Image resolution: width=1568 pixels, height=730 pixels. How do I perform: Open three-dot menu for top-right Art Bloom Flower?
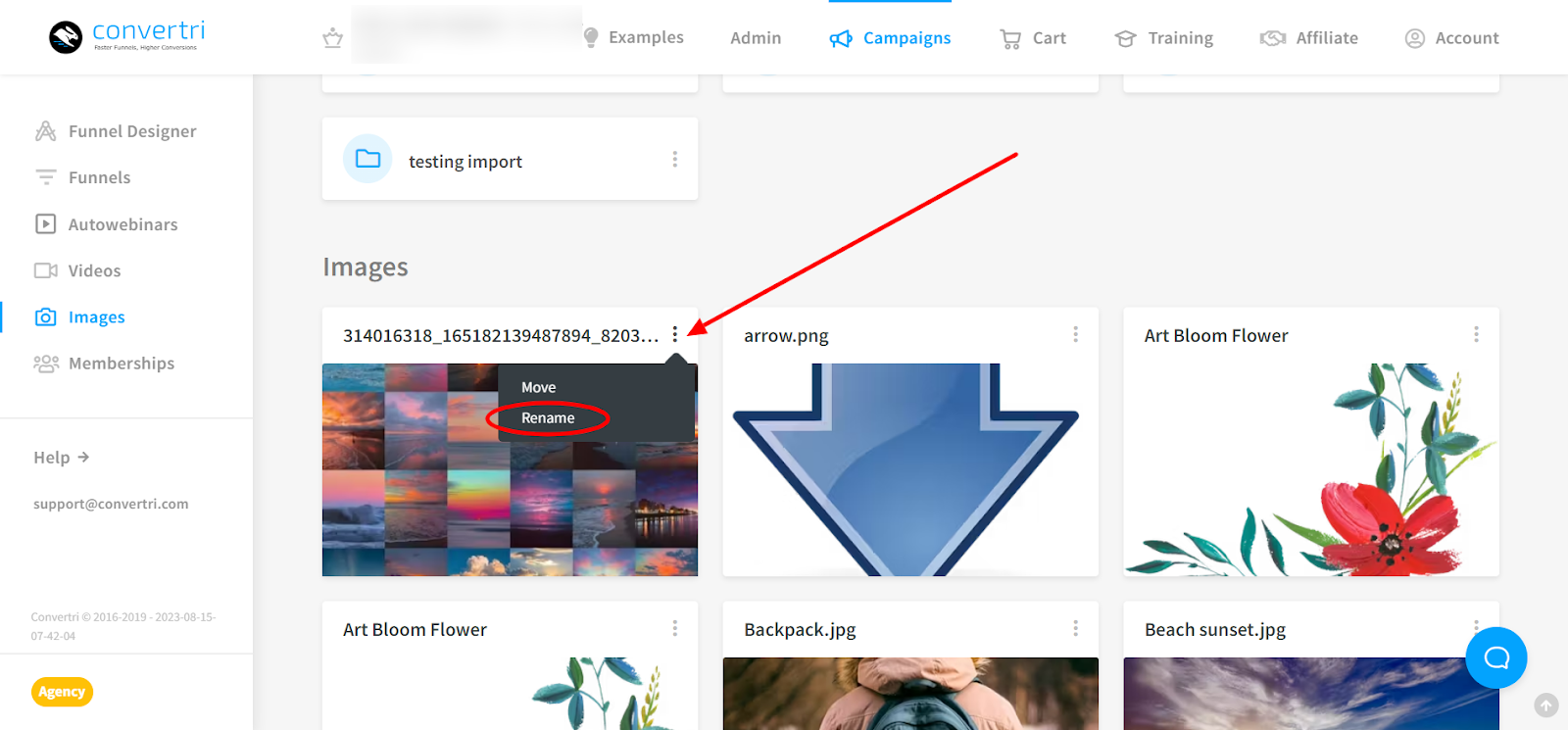click(1477, 334)
